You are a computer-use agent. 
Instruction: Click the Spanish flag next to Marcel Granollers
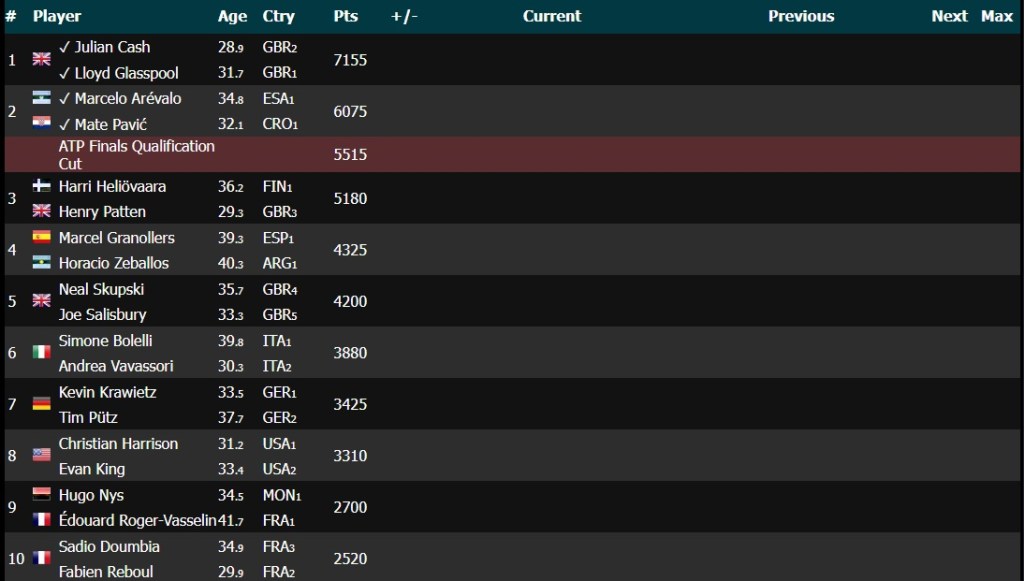[41, 237]
